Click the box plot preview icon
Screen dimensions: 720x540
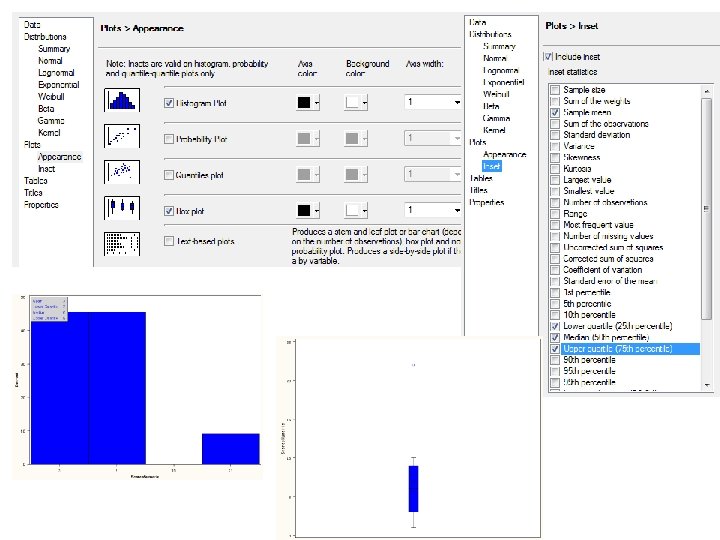tap(122, 208)
